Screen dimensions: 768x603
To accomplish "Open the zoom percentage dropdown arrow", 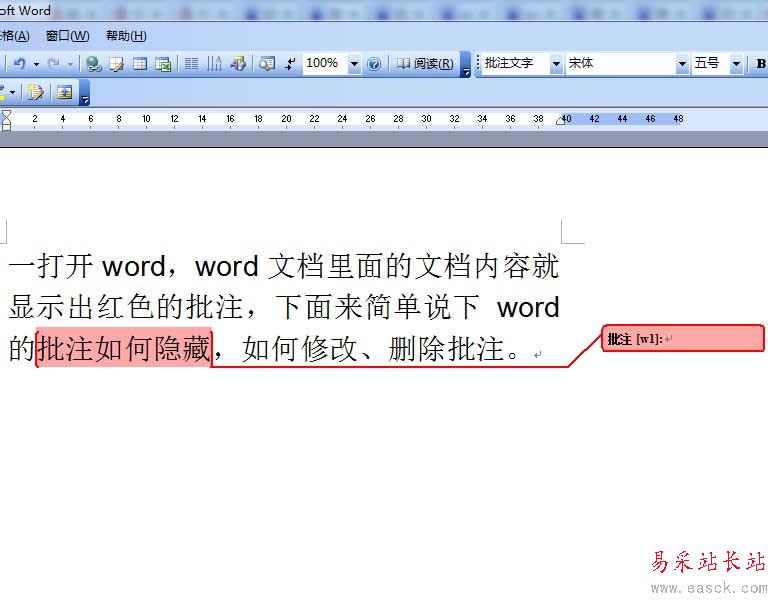I will (x=354, y=64).
